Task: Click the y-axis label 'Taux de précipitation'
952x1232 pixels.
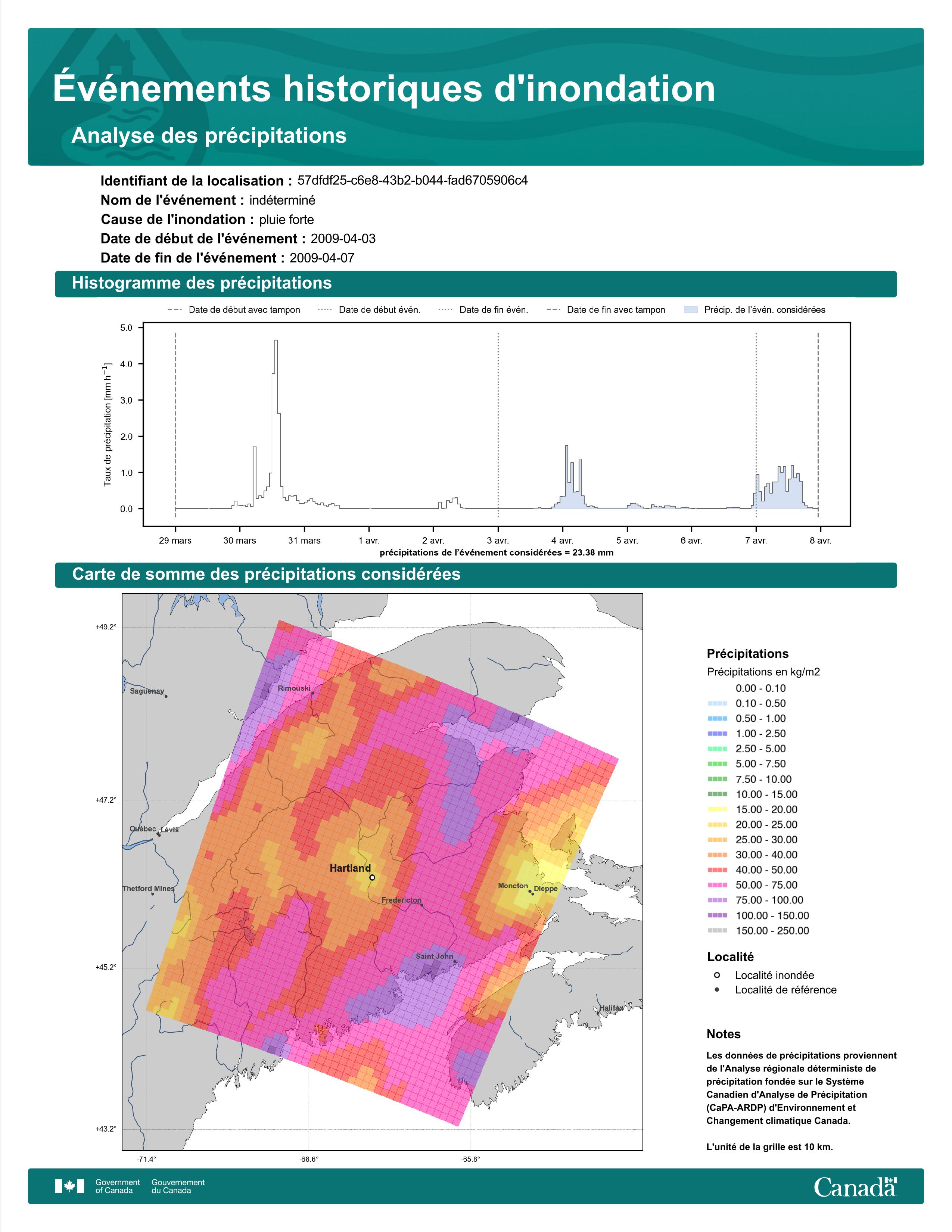Action: tap(107, 424)
